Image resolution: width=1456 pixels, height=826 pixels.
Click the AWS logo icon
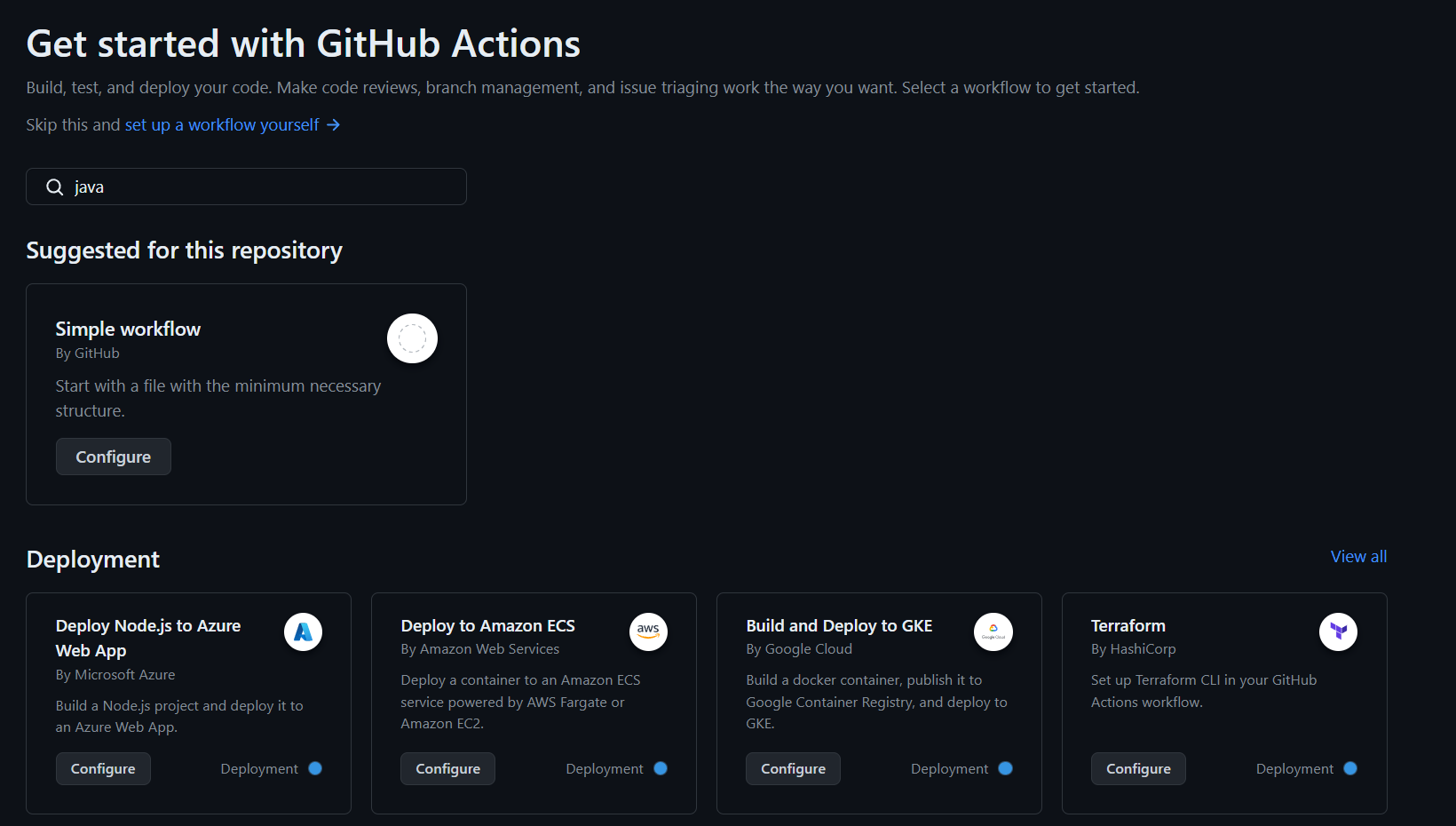649,632
